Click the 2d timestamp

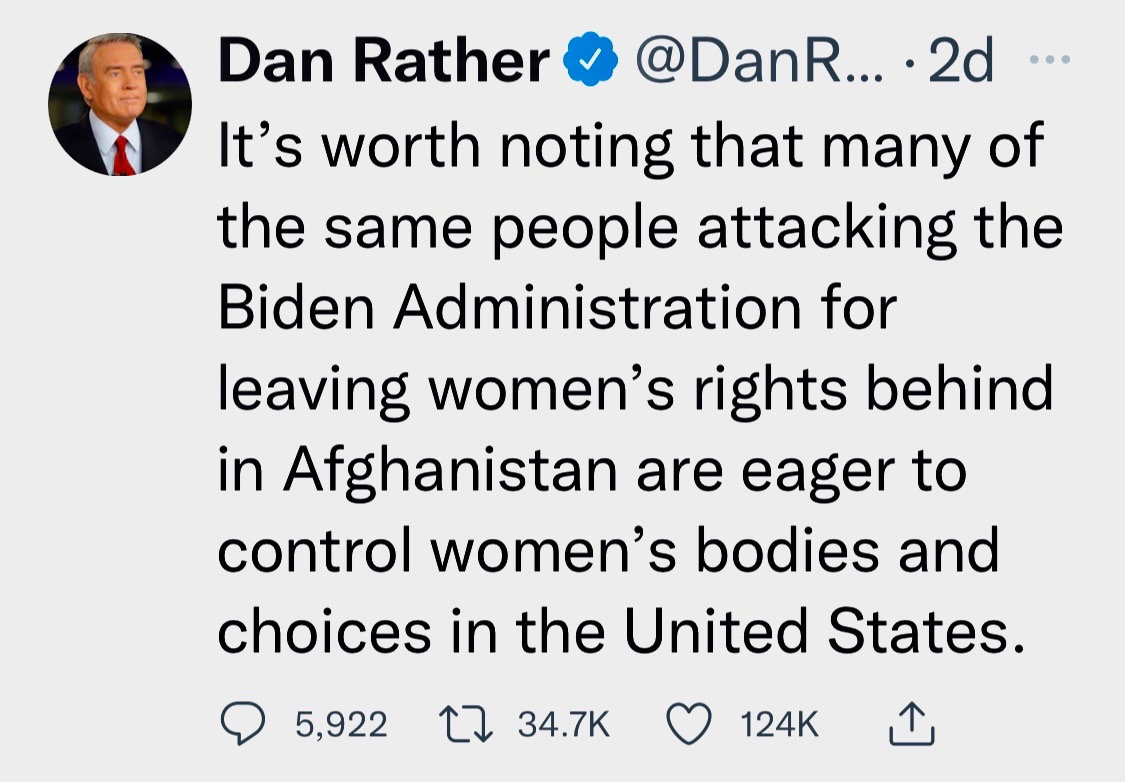pos(962,65)
